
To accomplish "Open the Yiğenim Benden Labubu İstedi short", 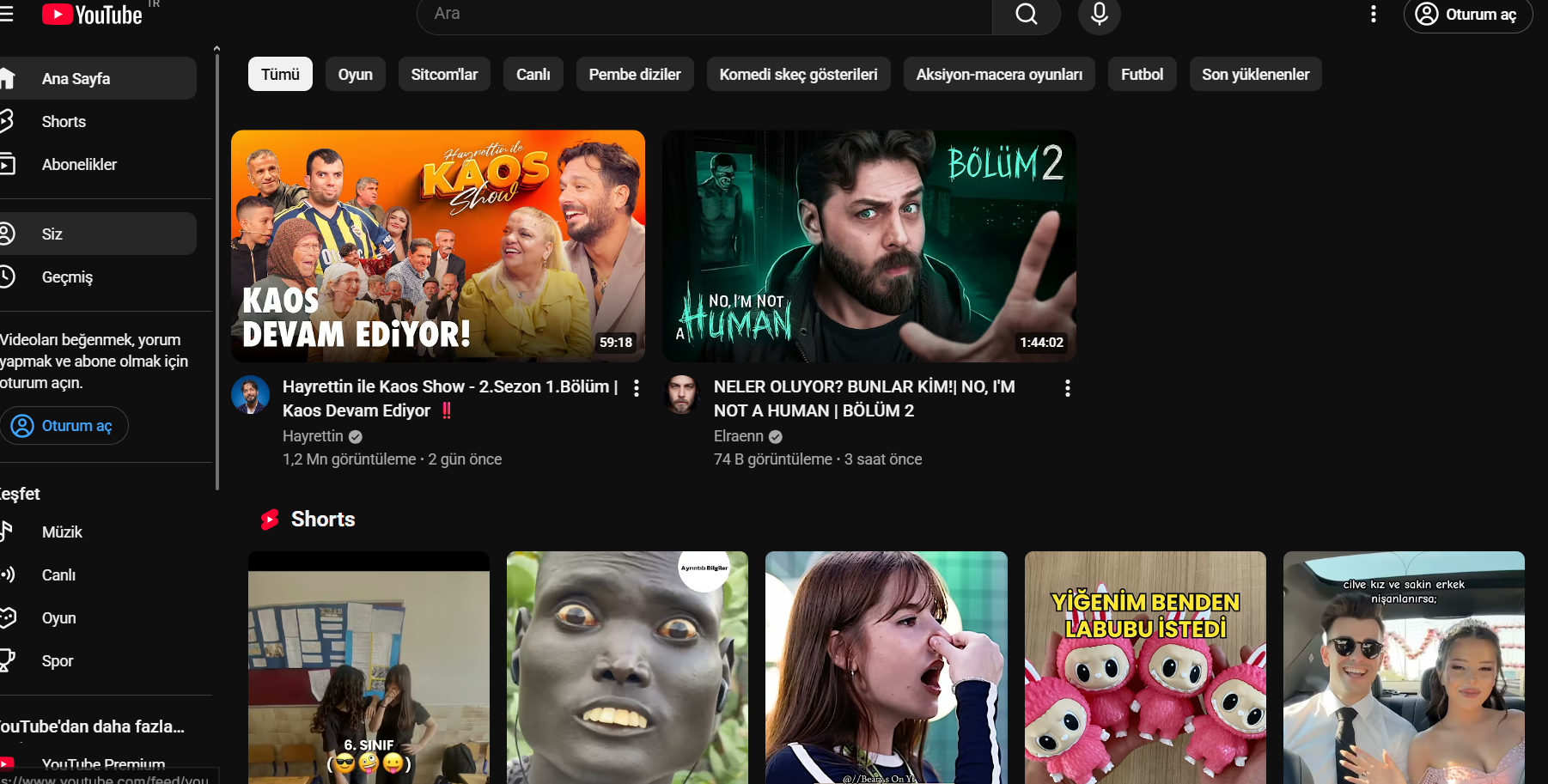I will tap(1145, 667).
